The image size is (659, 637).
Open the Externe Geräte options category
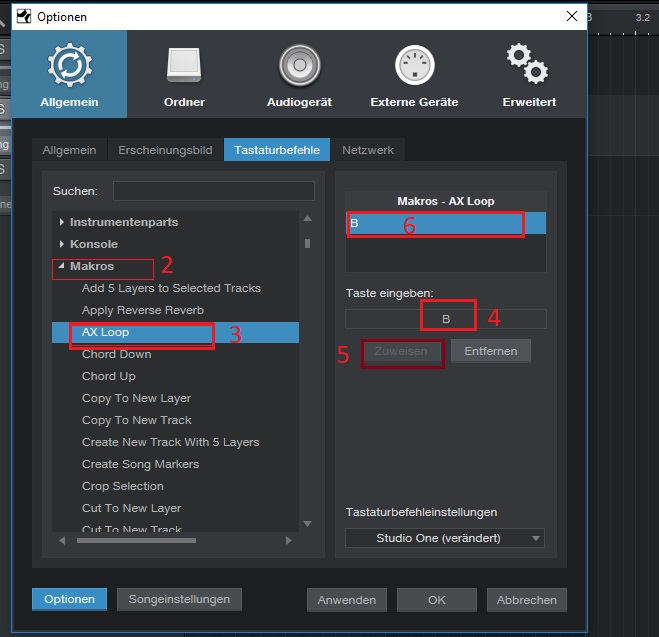point(414,74)
